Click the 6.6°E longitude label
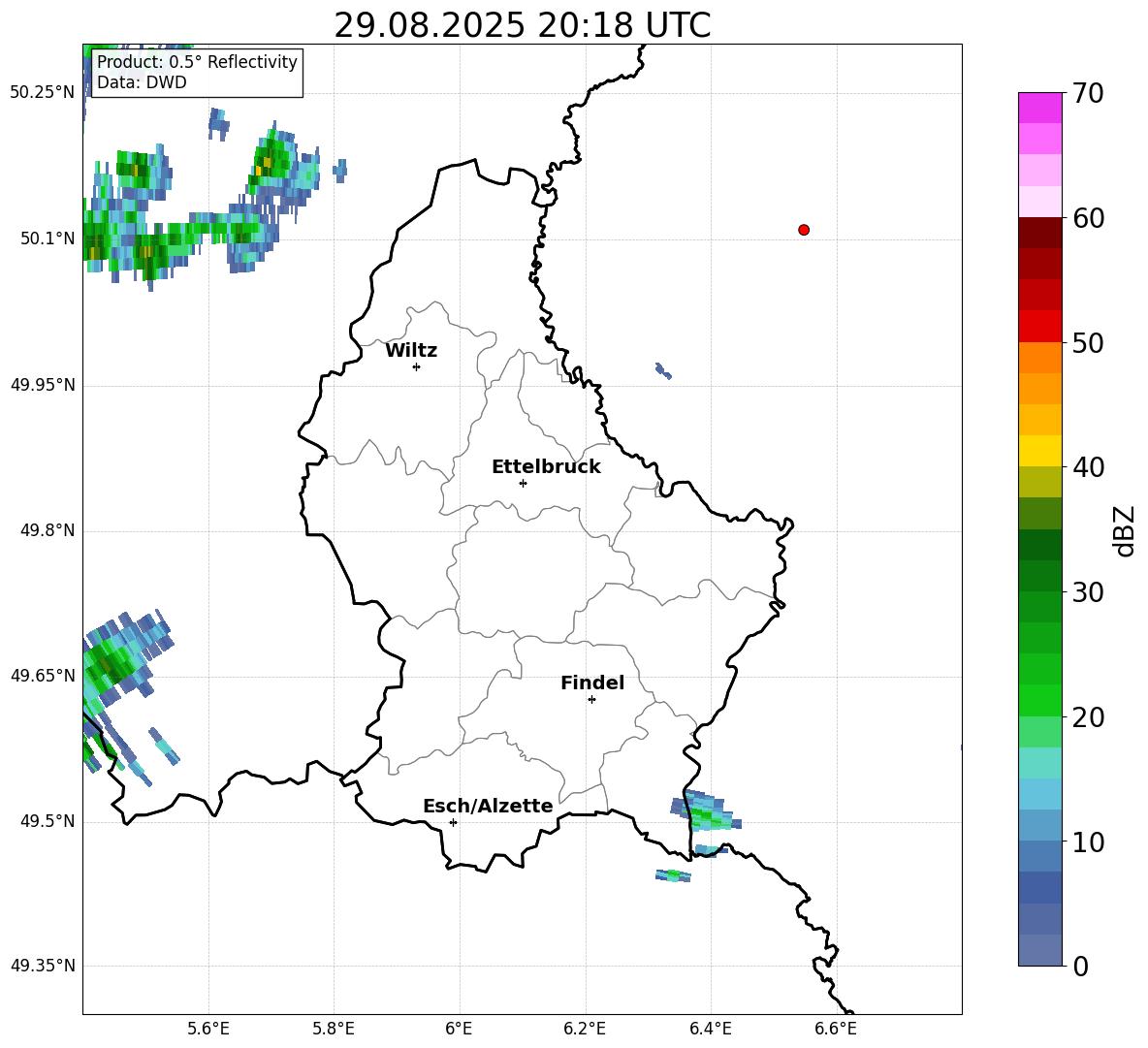 tap(836, 1029)
